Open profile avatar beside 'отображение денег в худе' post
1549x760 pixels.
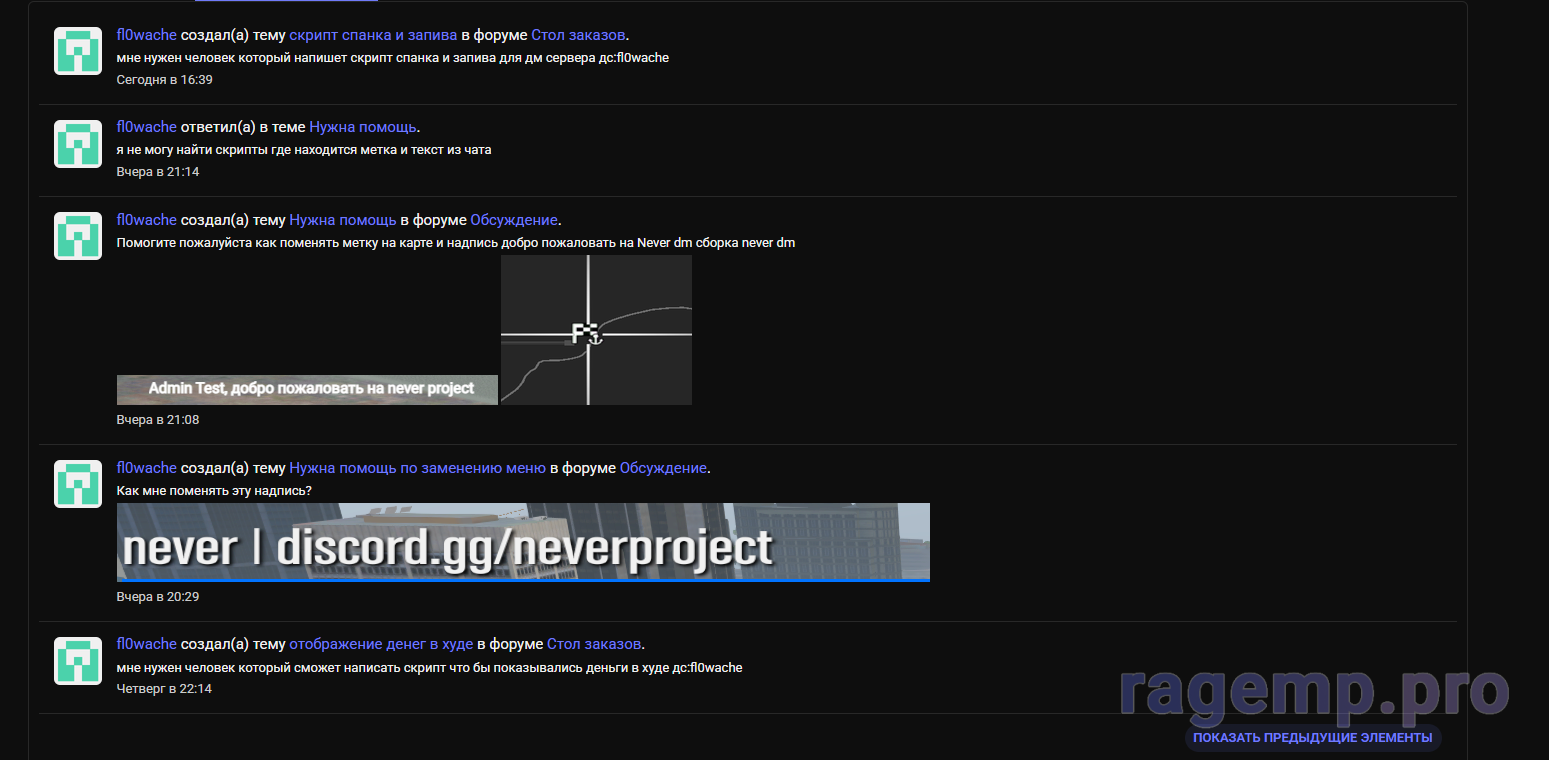pyautogui.click(x=78, y=660)
